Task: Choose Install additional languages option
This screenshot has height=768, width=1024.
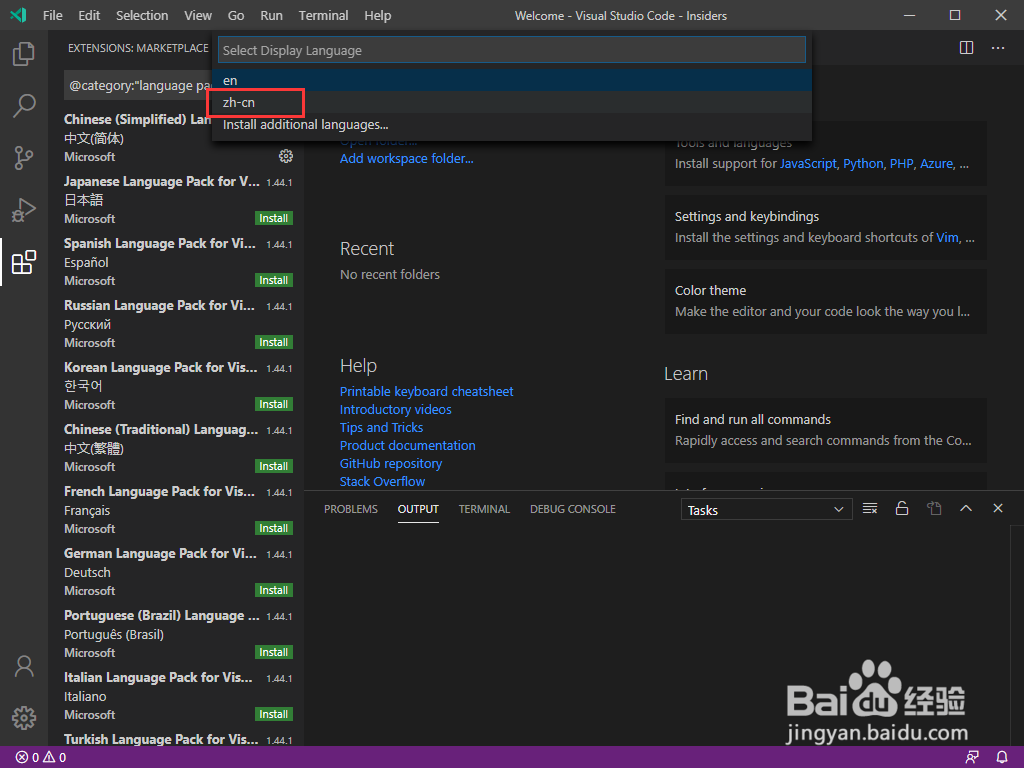Action: [x=512, y=125]
